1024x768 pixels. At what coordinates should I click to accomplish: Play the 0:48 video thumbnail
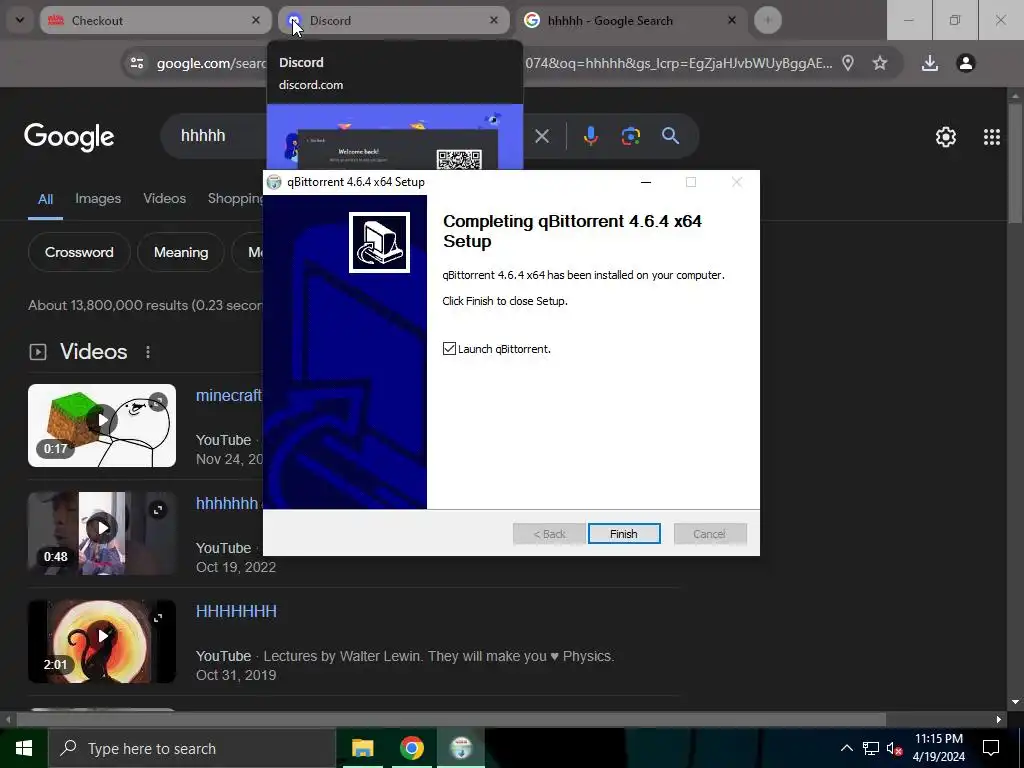pyautogui.click(x=102, y=533)
